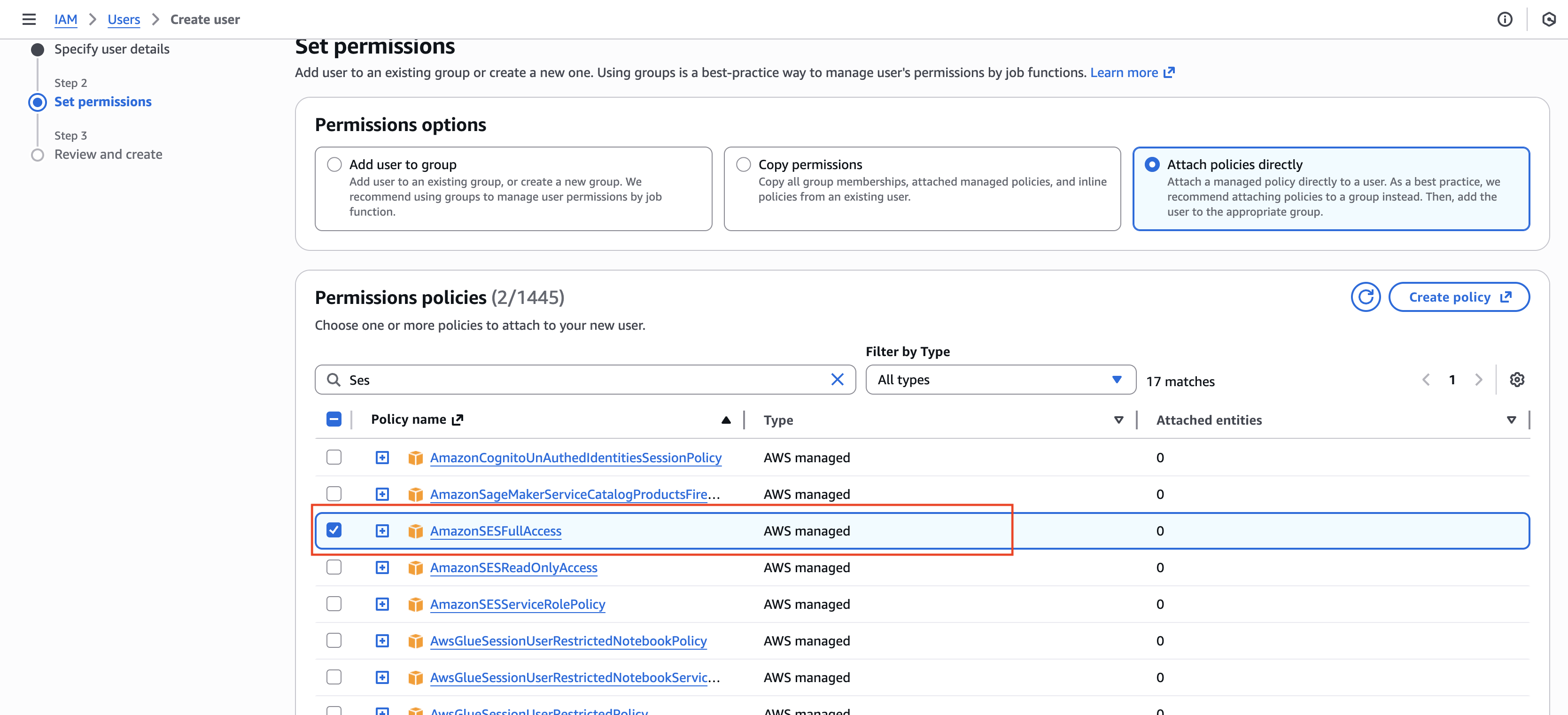Expand AmazonSESFullAccess policy details
This screenshot has width=1568, height=715.
(381, 531)
